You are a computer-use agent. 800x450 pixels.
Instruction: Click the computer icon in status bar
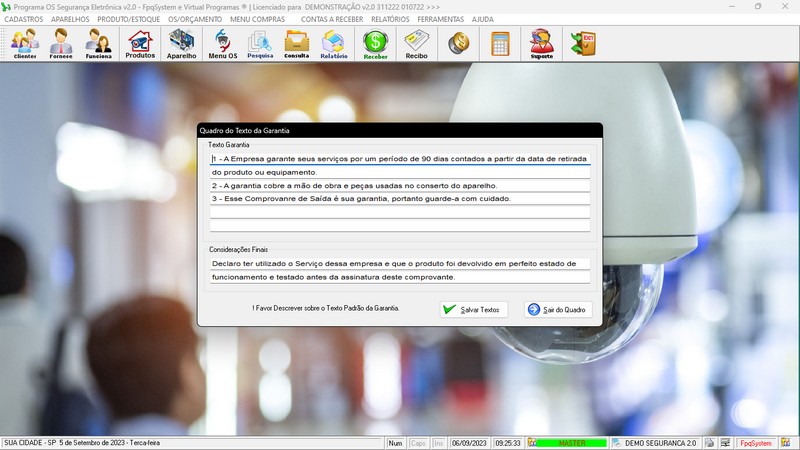coord(725,443)
